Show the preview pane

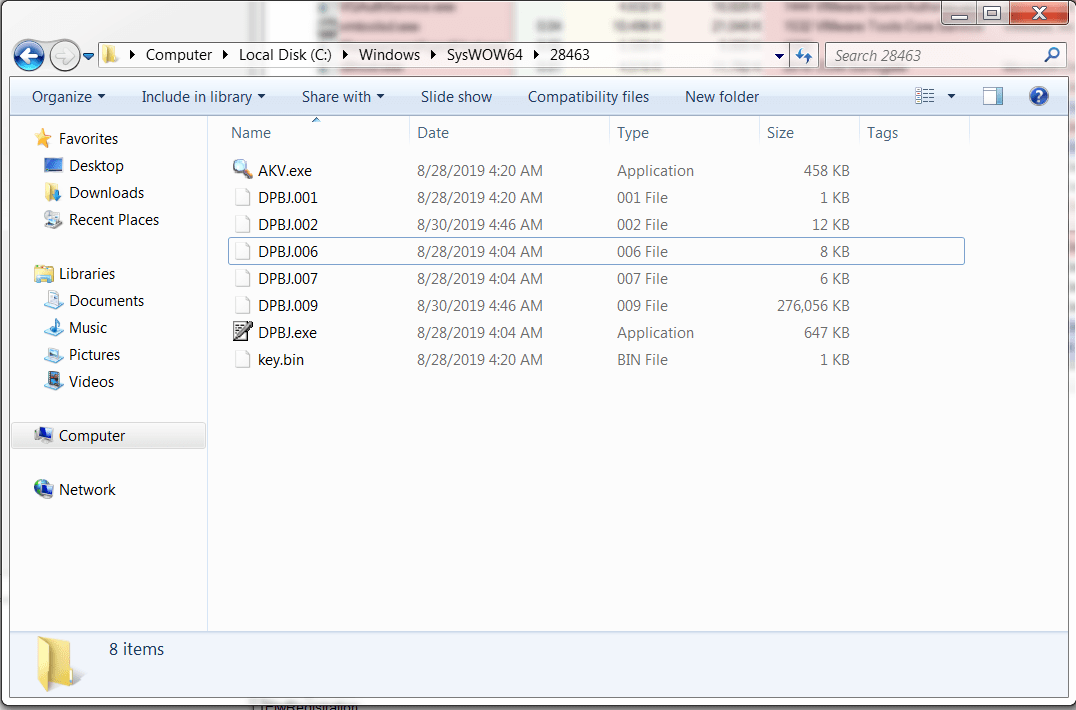(x=992, y=95)
